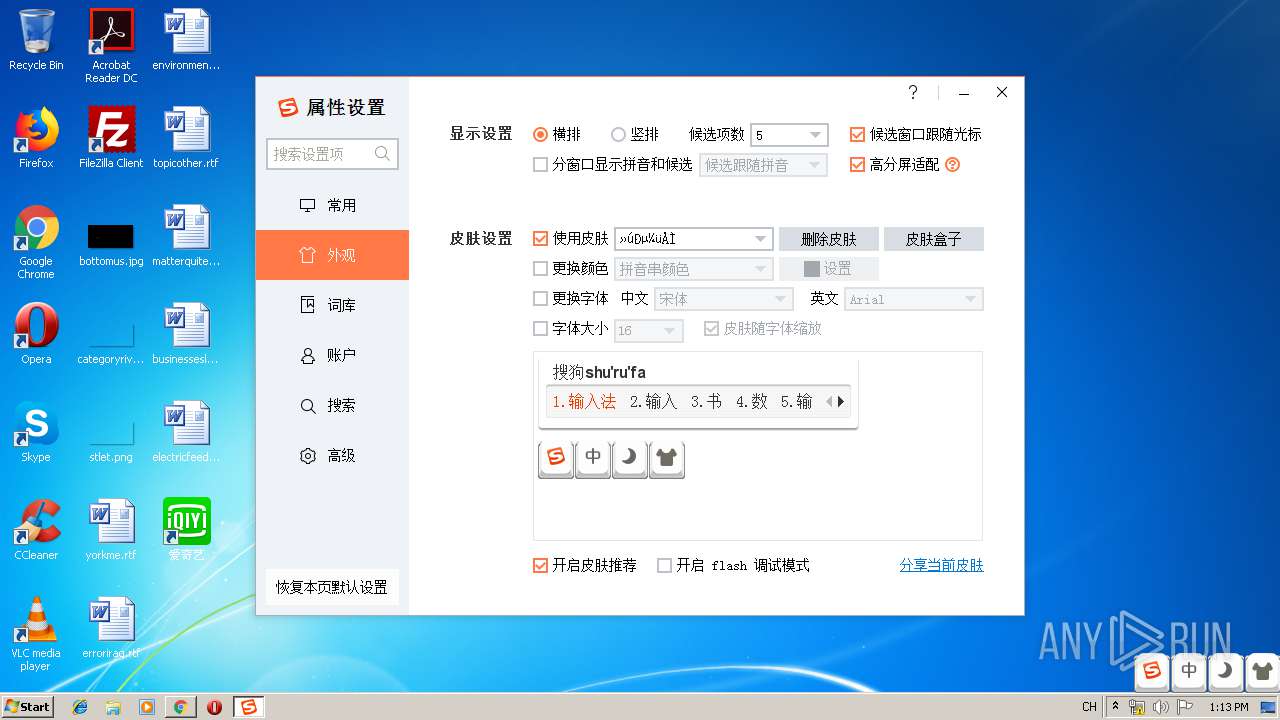Screen dimensions: 1280x720
Task: Click the orange help icon beside 高分屏适配
Action: (x=952, y=165)
